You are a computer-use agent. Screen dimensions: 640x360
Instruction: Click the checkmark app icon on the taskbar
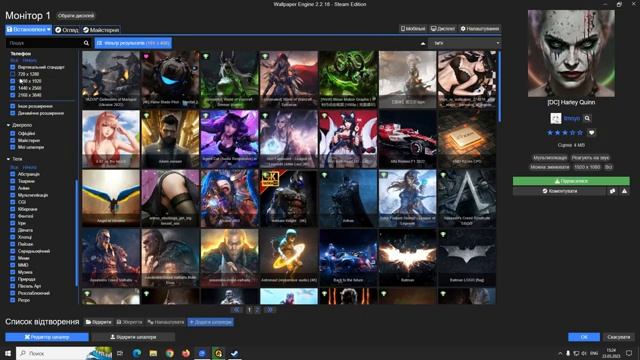(x=234, y=353)
